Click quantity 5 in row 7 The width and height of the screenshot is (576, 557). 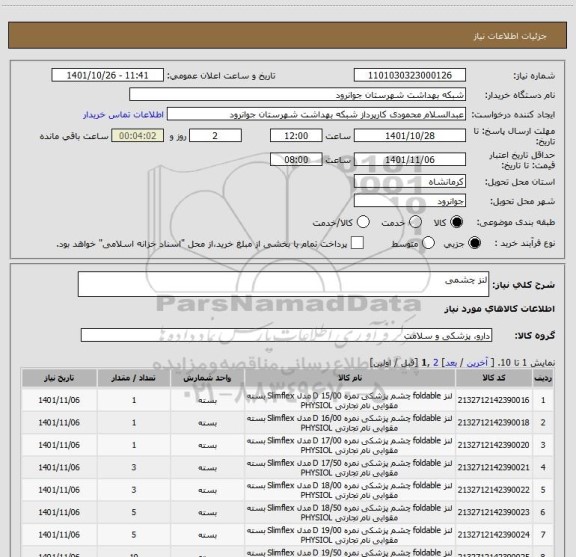pyautogui.click(x=134, y=535)
